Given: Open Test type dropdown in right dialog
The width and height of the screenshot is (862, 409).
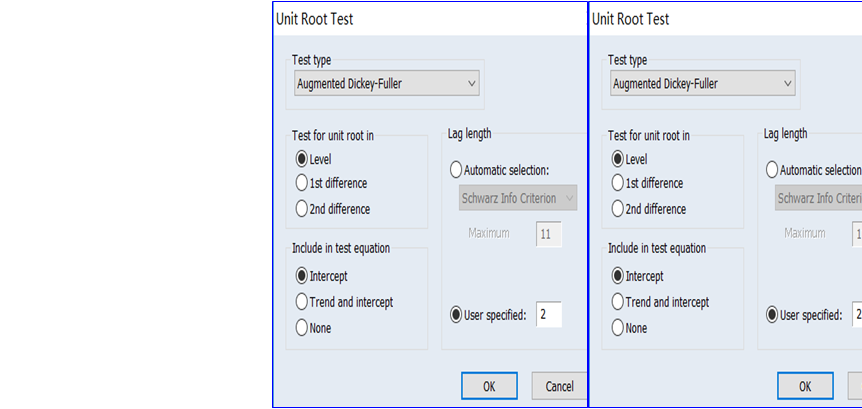Looking at the screenshot, I should coord(703,84).
